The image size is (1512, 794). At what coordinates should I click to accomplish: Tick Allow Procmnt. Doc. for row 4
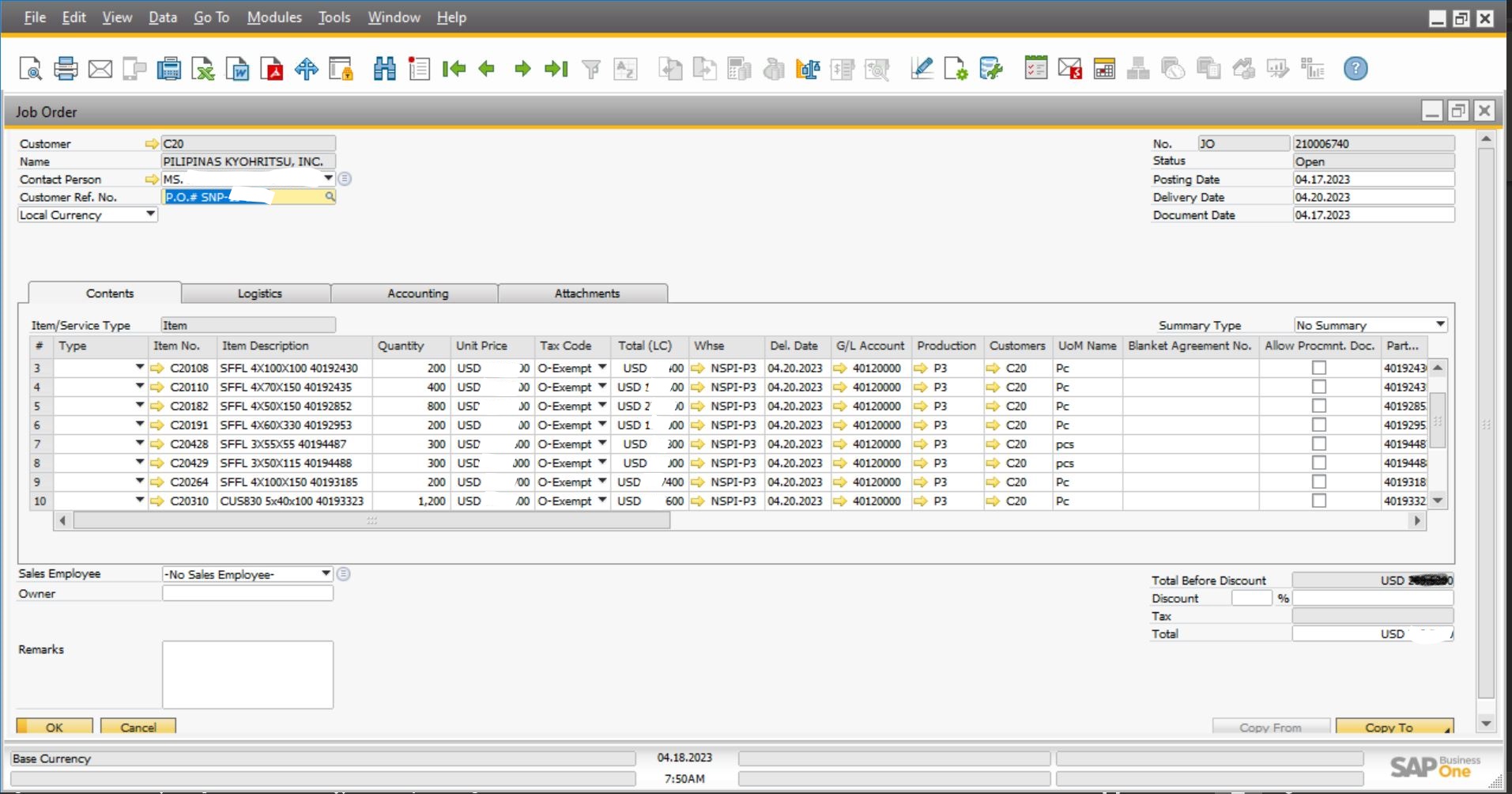1318,387
